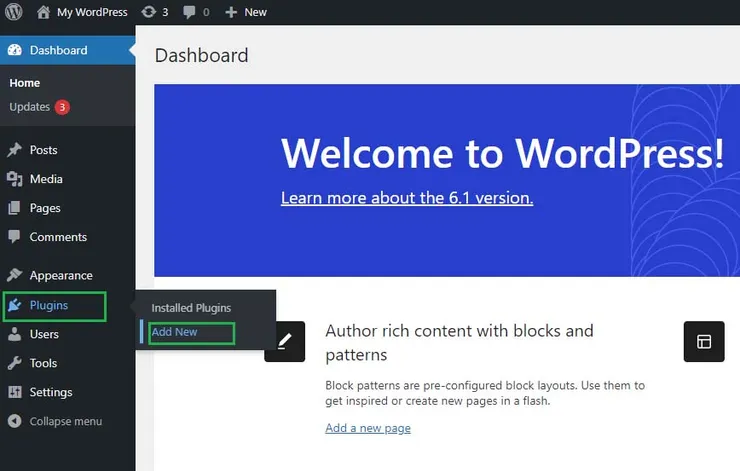The width and height of the screenshot is (740, 471).
Task: Click the pencil edit icon tile
Action: (285, 342)
